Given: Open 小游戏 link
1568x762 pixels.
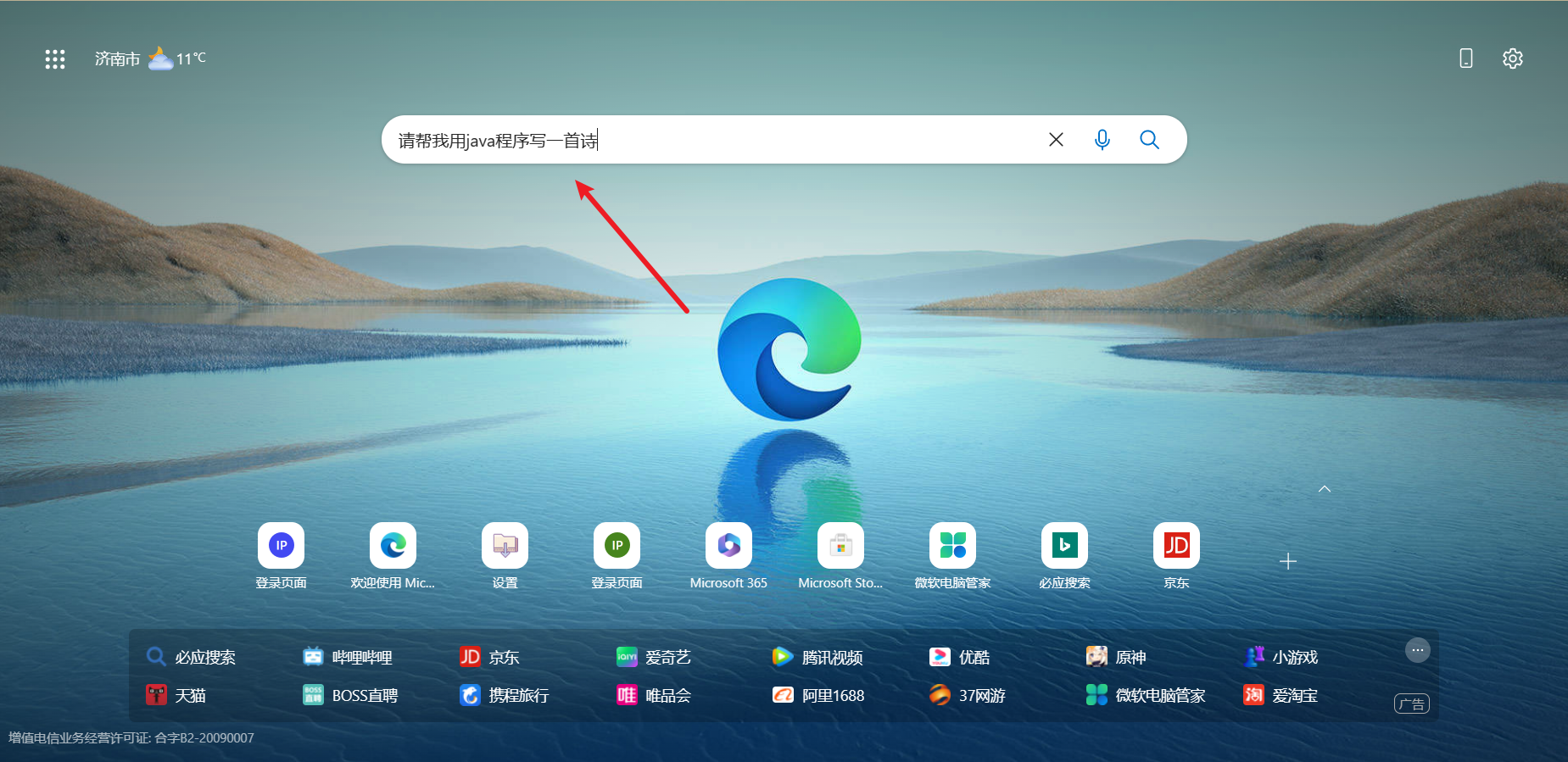Looking at the screenshot, I should click(x=1281, y=657).
